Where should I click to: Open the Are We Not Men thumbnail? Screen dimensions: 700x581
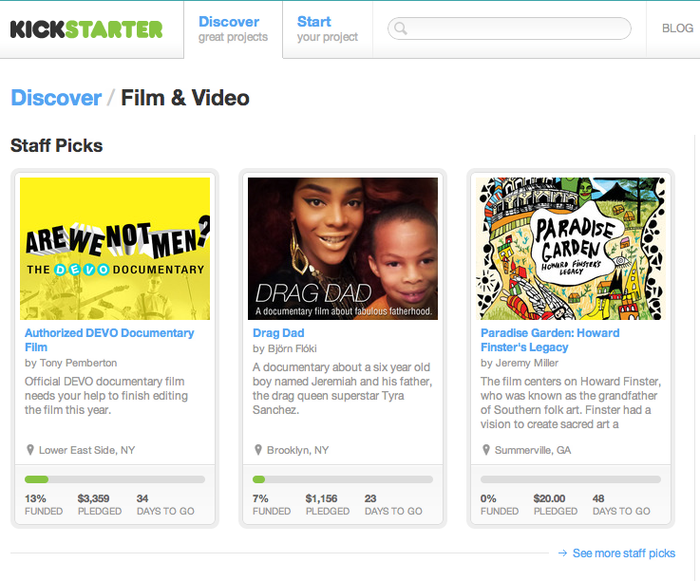115,248
